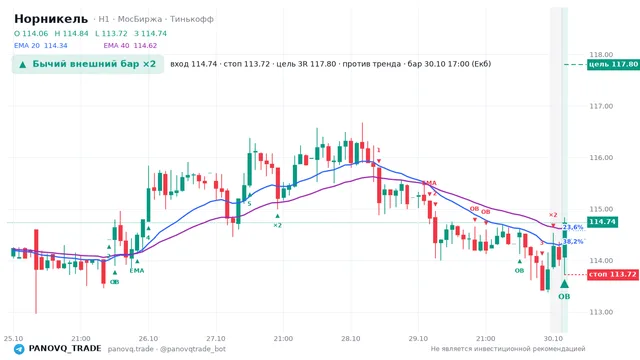The height and width of the screenshot is (360, 640).
Task: Select the green 114.74 current price tag
Action: pos(602,222)
